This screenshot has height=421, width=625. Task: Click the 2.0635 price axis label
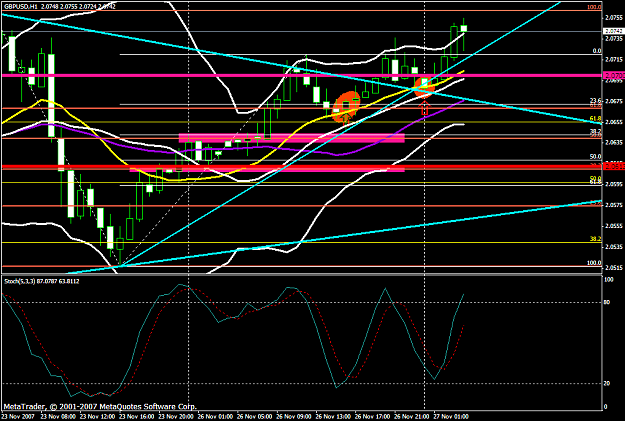pos(614,142)
